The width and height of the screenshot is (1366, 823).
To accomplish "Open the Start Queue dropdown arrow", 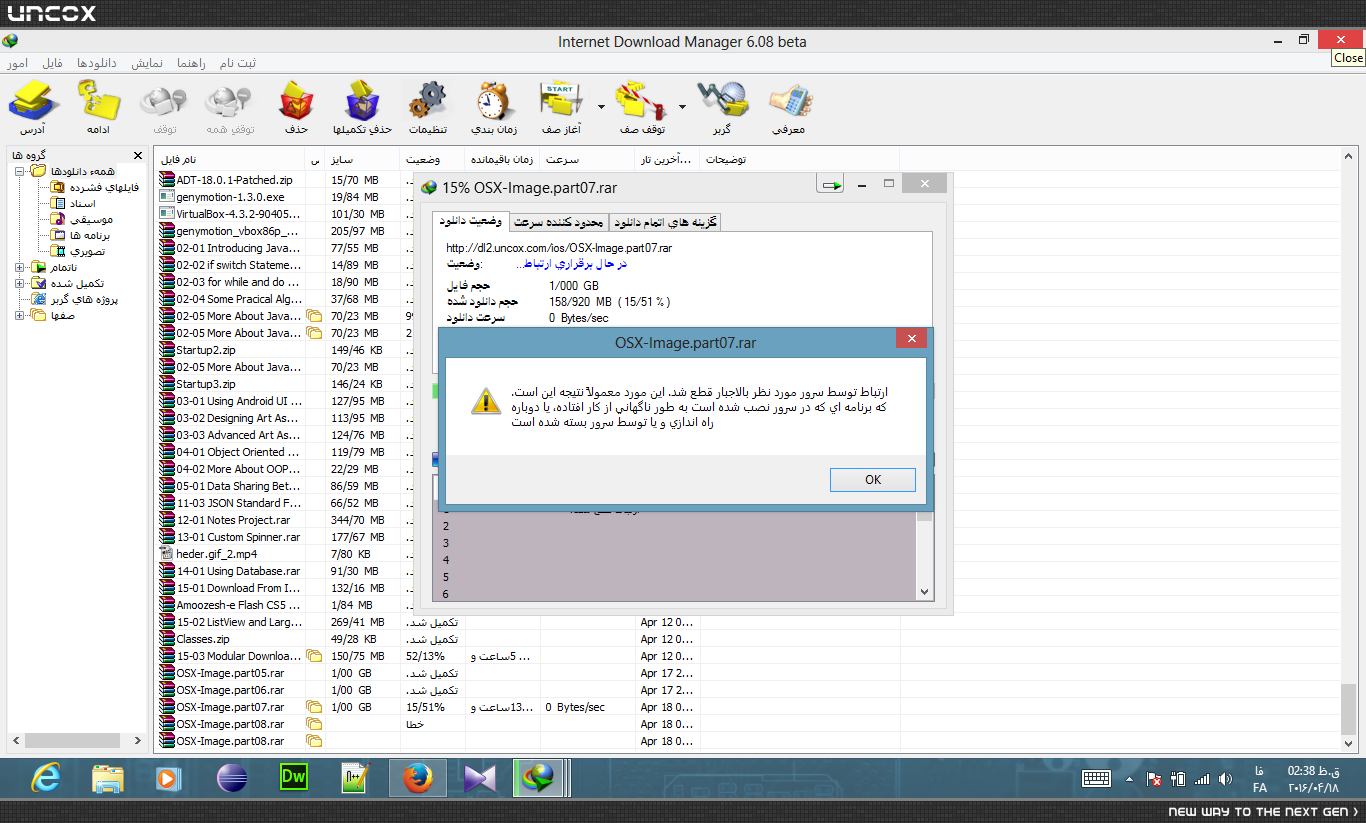I will coord(601,105).
